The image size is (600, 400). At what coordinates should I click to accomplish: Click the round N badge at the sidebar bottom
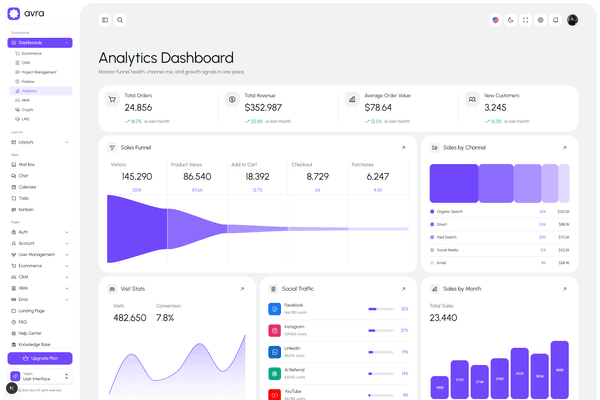(12, 388)
